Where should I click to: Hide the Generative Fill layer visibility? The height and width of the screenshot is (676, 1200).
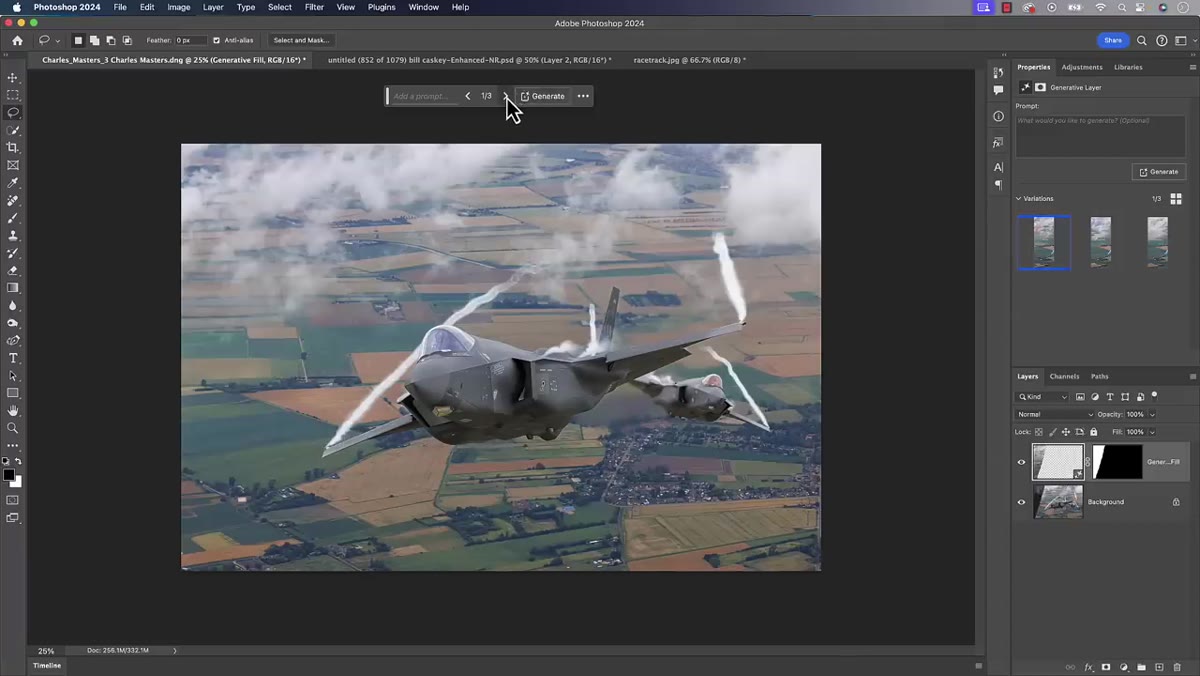click(1021, 462)
